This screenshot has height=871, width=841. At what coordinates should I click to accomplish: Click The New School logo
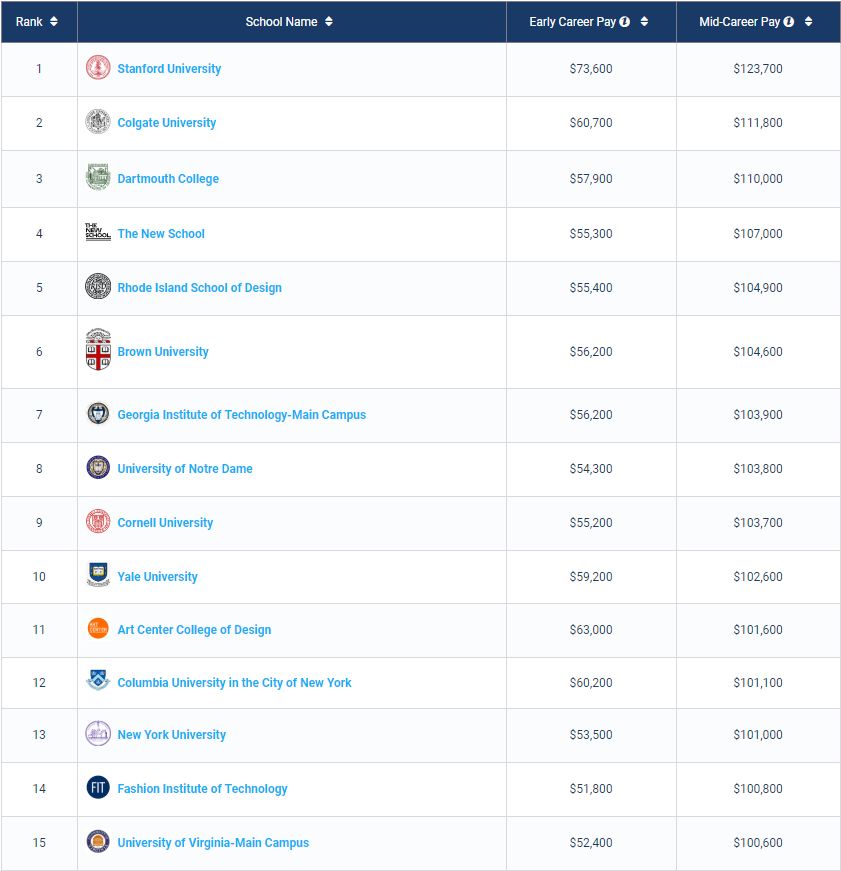[98, 232]
